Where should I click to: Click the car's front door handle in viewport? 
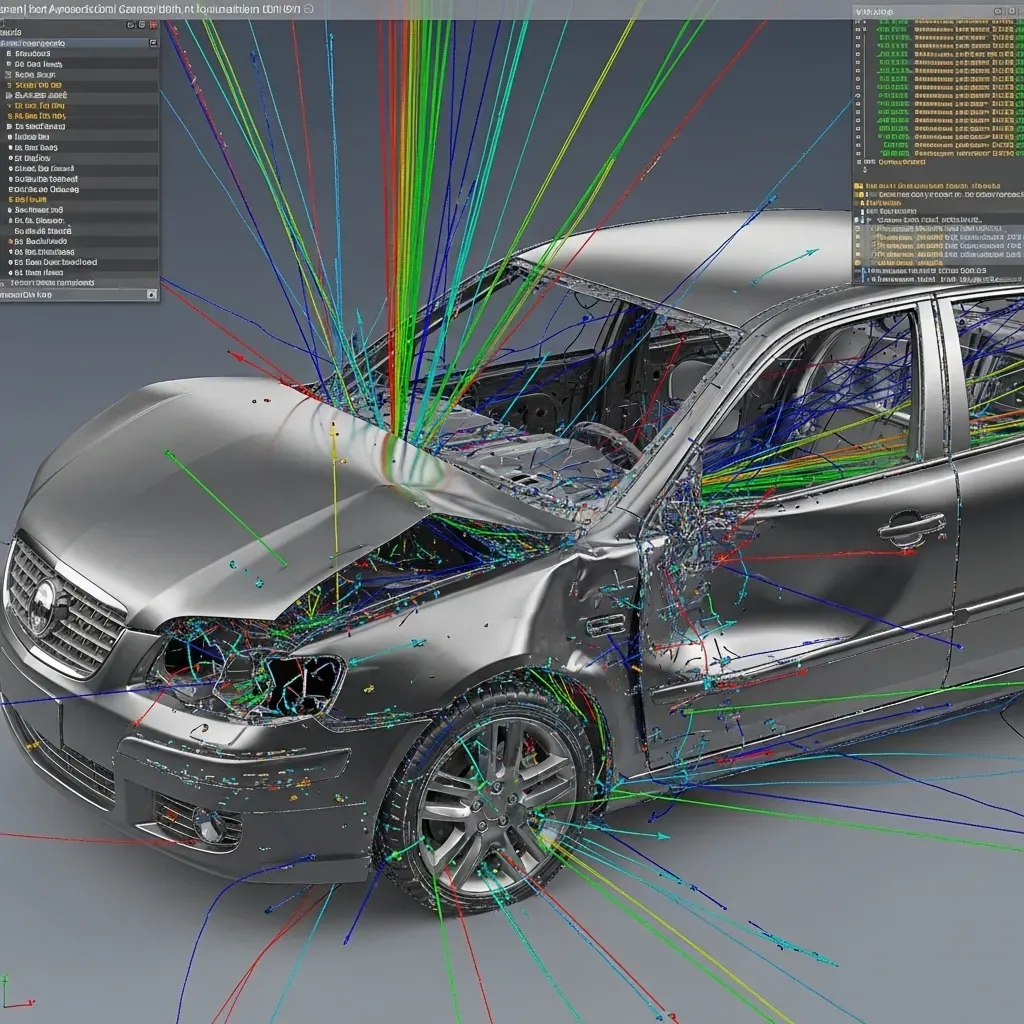(910, 526)
